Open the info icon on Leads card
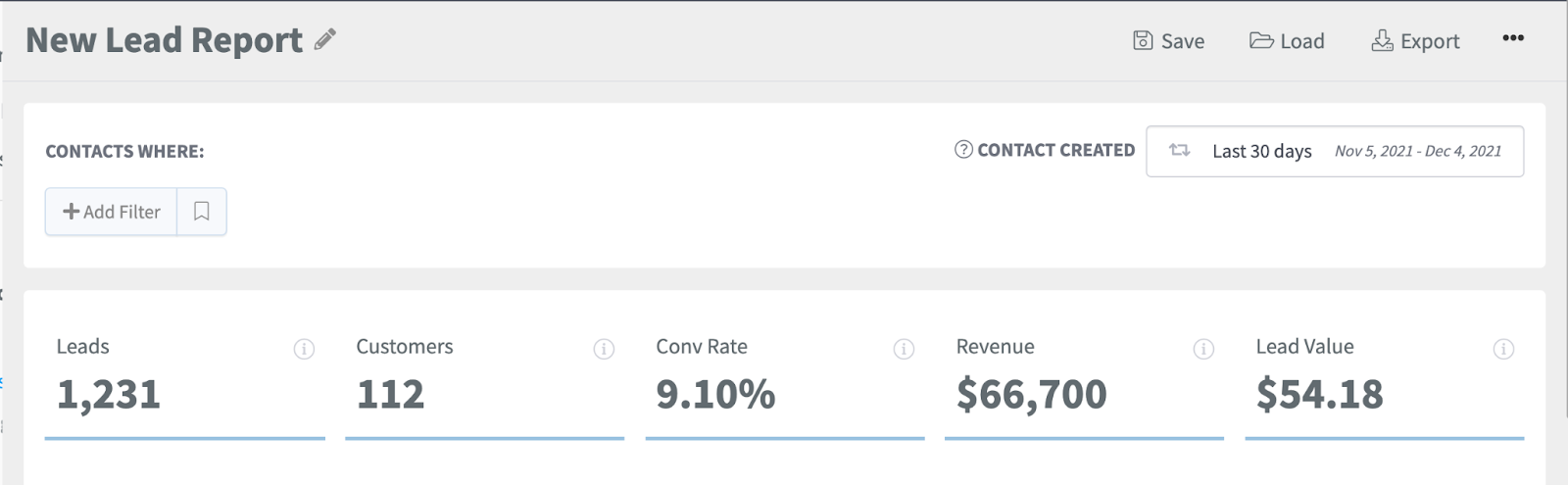This screenshot has width=1568, height=485. click(304, 349)
